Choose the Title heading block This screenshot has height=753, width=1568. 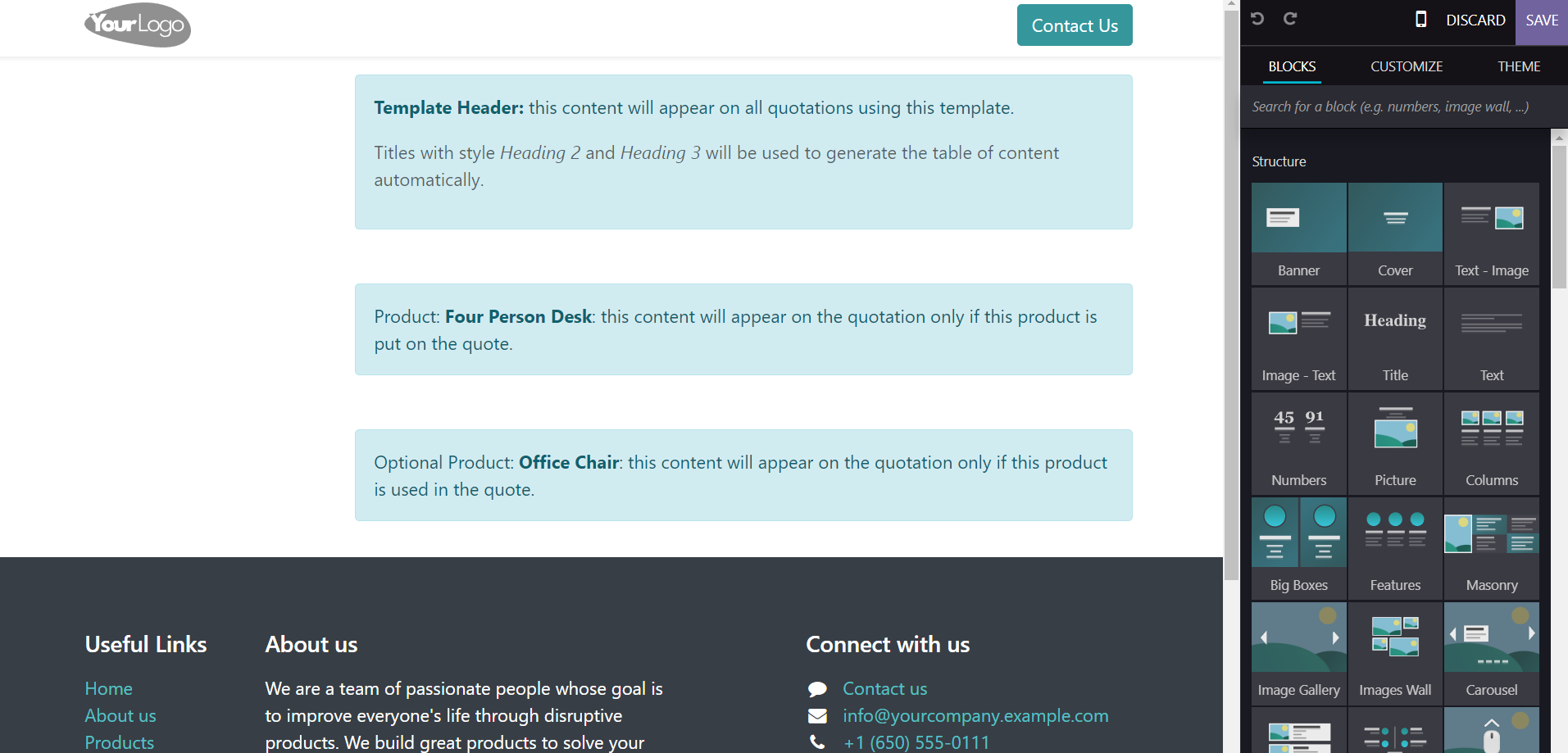click(x=1395, y=338)
